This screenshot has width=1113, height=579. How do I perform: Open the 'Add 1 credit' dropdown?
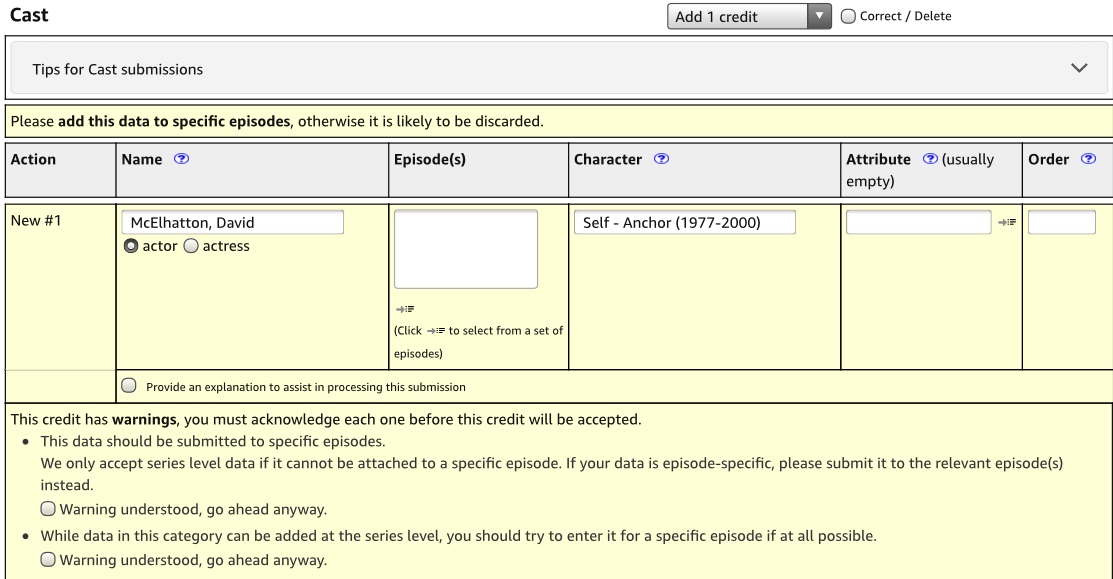click(x=750, y=17)
